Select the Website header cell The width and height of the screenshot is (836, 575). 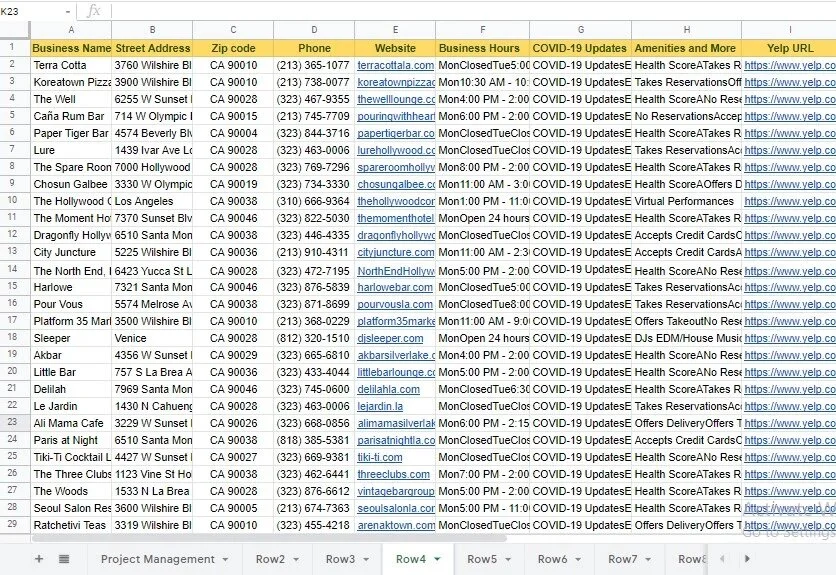395,48
